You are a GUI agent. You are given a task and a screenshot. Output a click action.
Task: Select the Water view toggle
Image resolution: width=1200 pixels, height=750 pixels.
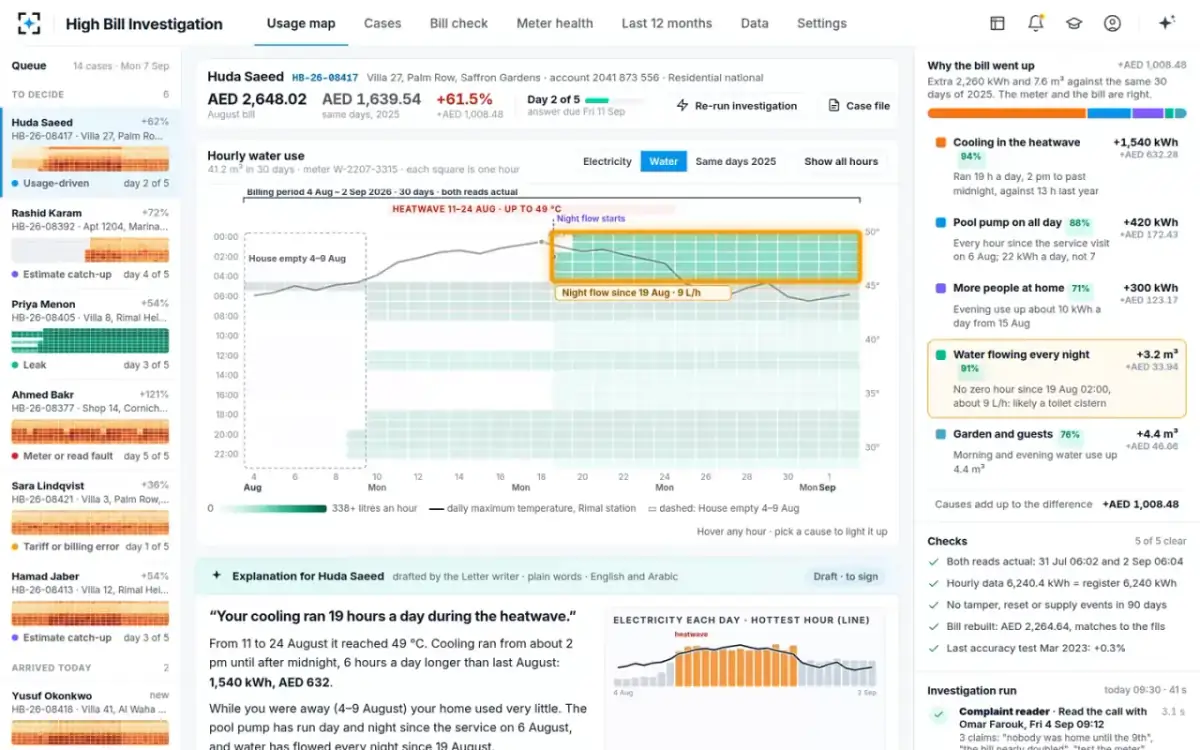coord(663,161)
